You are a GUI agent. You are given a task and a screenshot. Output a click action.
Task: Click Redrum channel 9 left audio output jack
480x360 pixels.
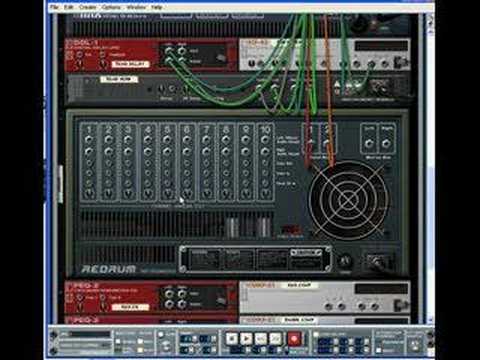pyautogui.click(x=246, y=140)
